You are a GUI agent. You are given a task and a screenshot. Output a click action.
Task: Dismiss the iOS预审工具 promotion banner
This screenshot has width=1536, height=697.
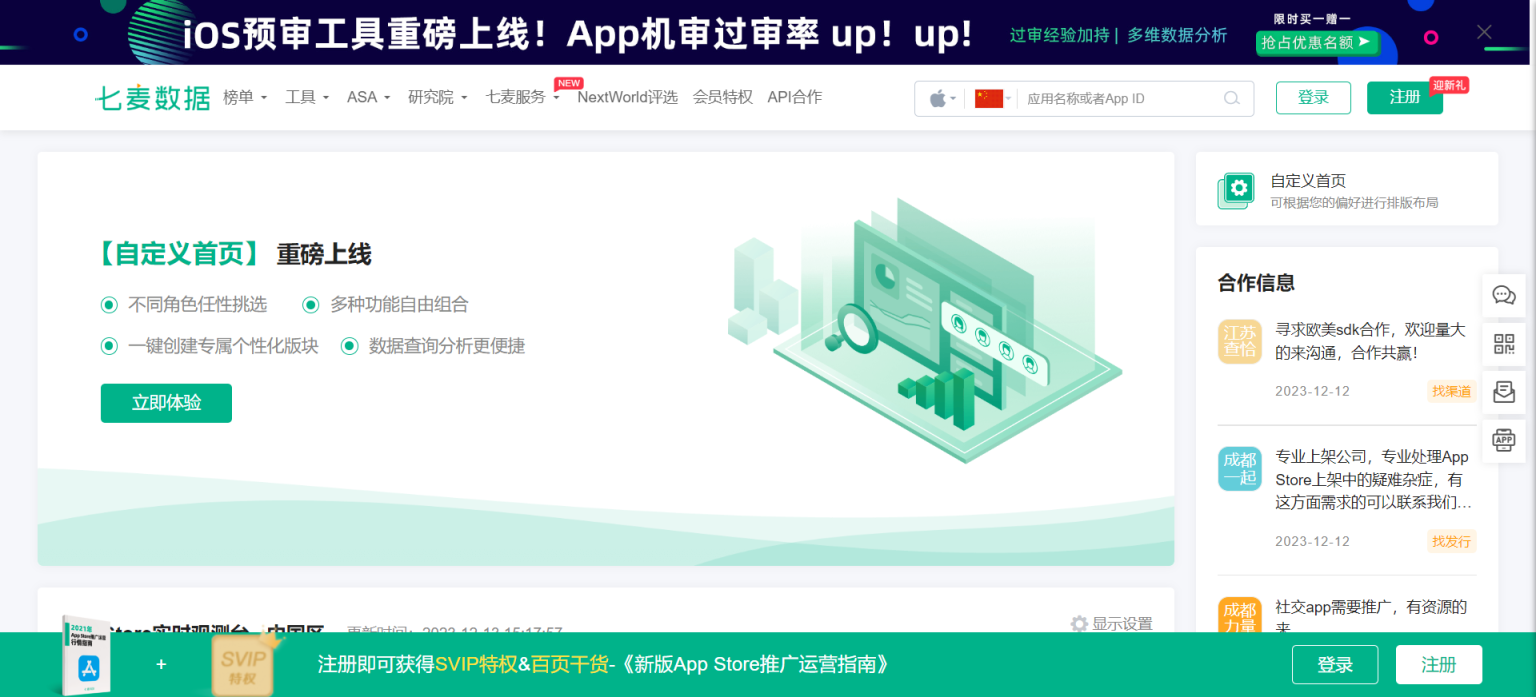tap(1484, 32)
